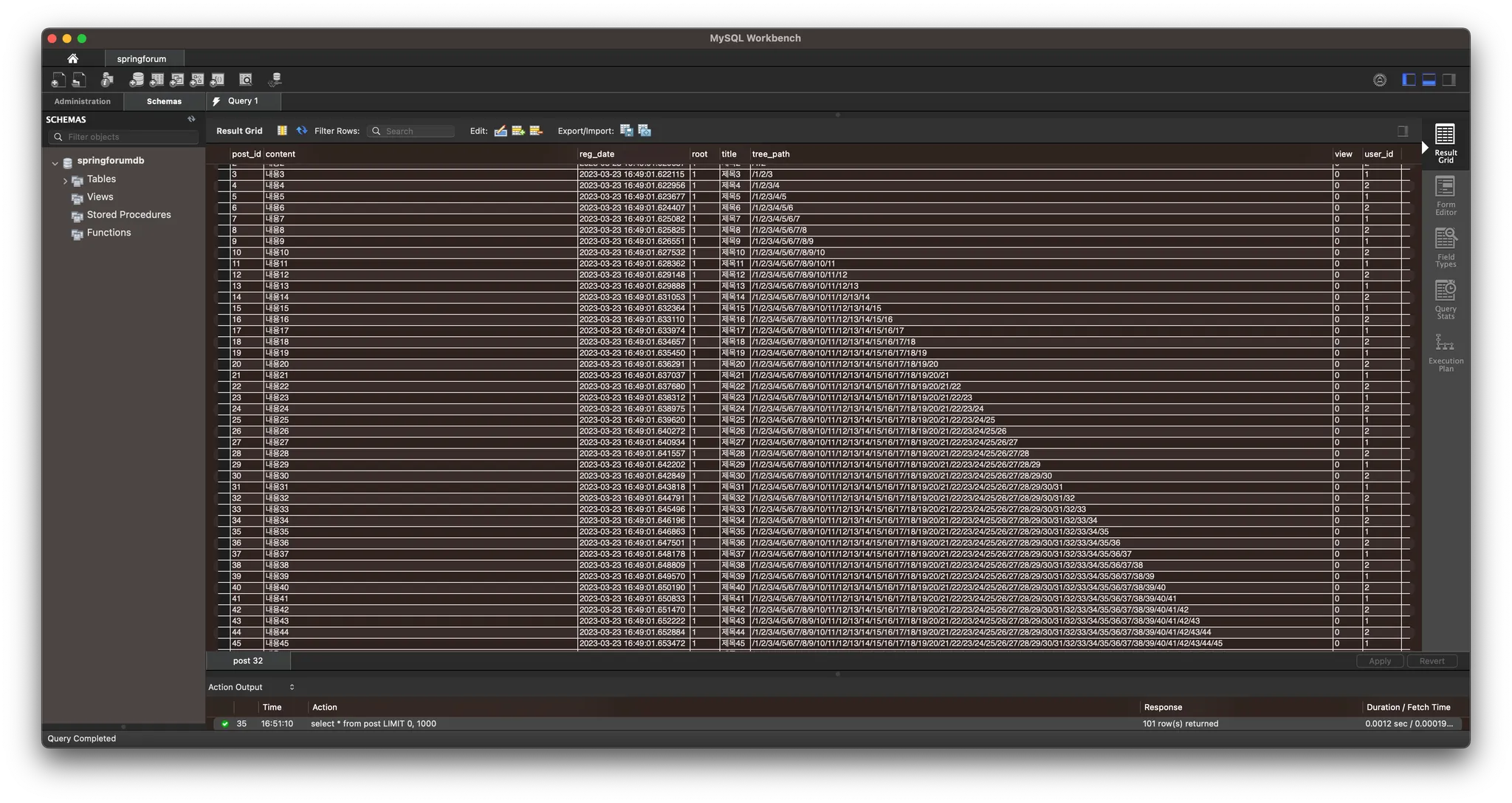Click the create new table toolbar icon

(x=157, y=80)
